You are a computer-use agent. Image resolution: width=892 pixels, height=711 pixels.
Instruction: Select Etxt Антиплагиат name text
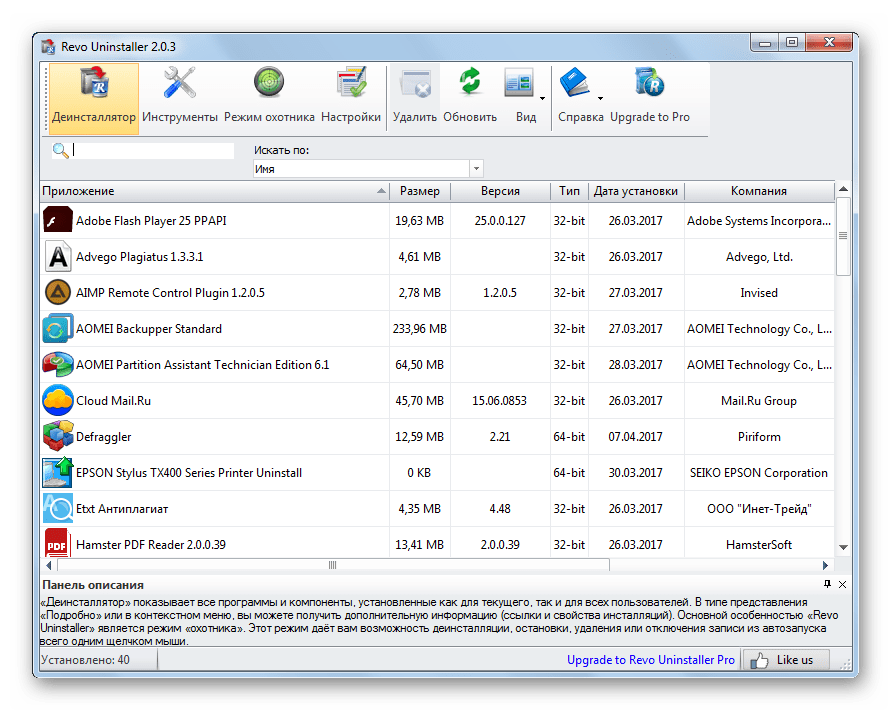click(x=122, y=509)
